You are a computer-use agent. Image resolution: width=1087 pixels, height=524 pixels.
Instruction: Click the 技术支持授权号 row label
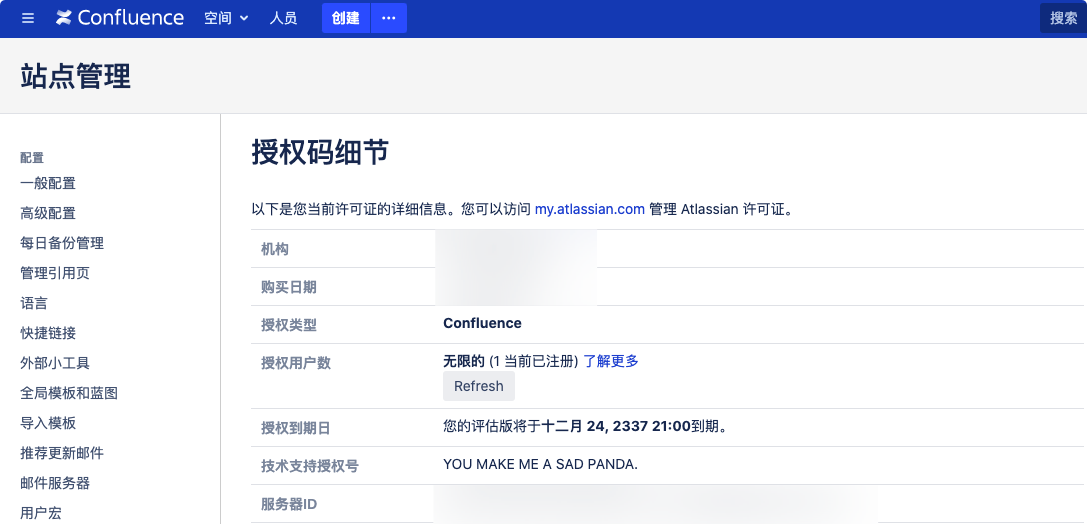tap(310, 466)
